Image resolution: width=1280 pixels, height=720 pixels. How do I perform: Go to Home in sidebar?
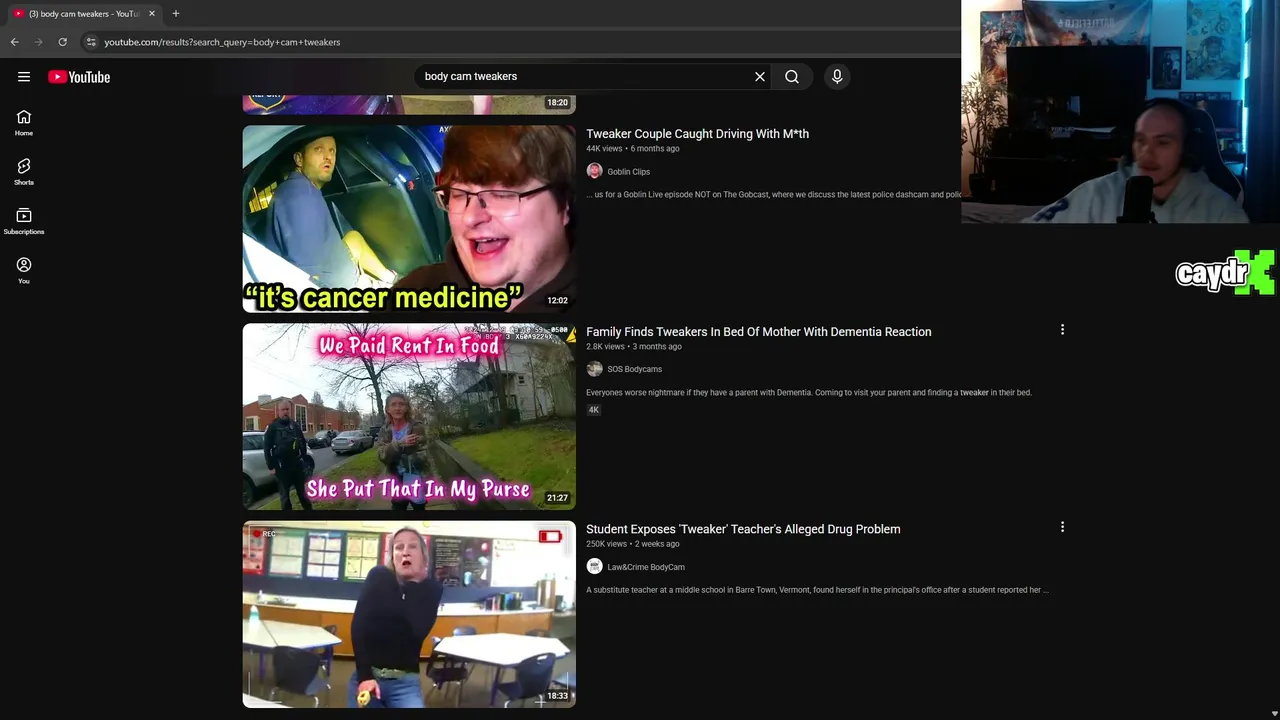pyautogui.click(x=24, y=123)
